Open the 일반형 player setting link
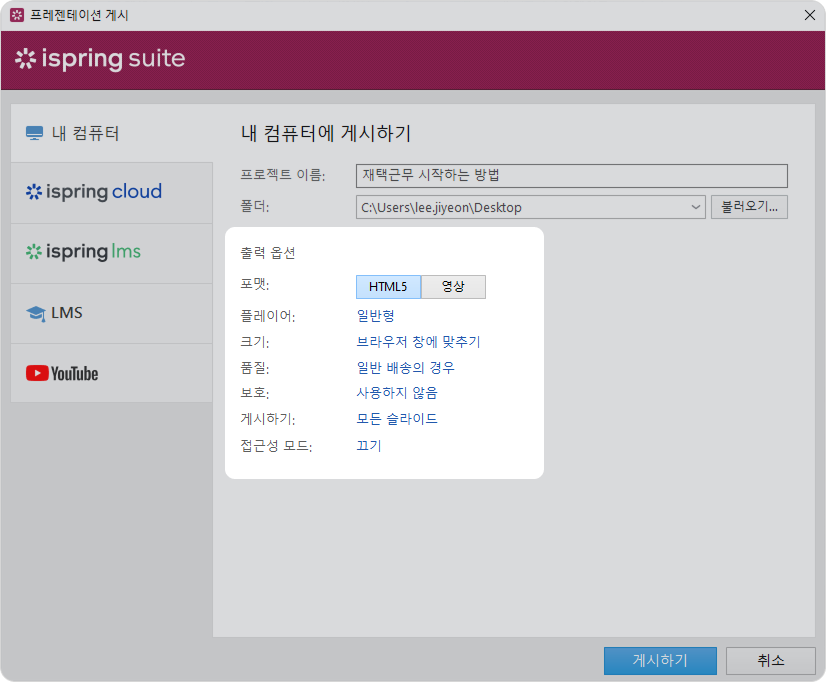 (376, 316)
